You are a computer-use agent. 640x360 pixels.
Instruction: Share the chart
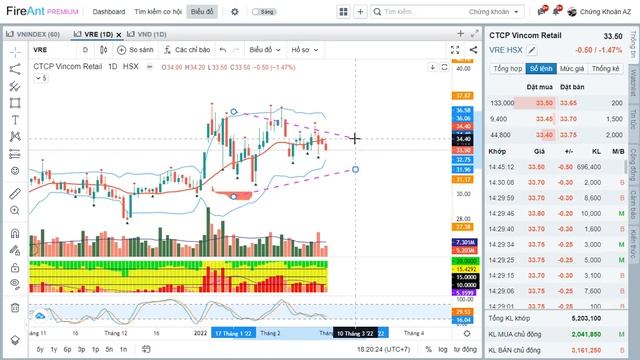click(x=473, y=50)
